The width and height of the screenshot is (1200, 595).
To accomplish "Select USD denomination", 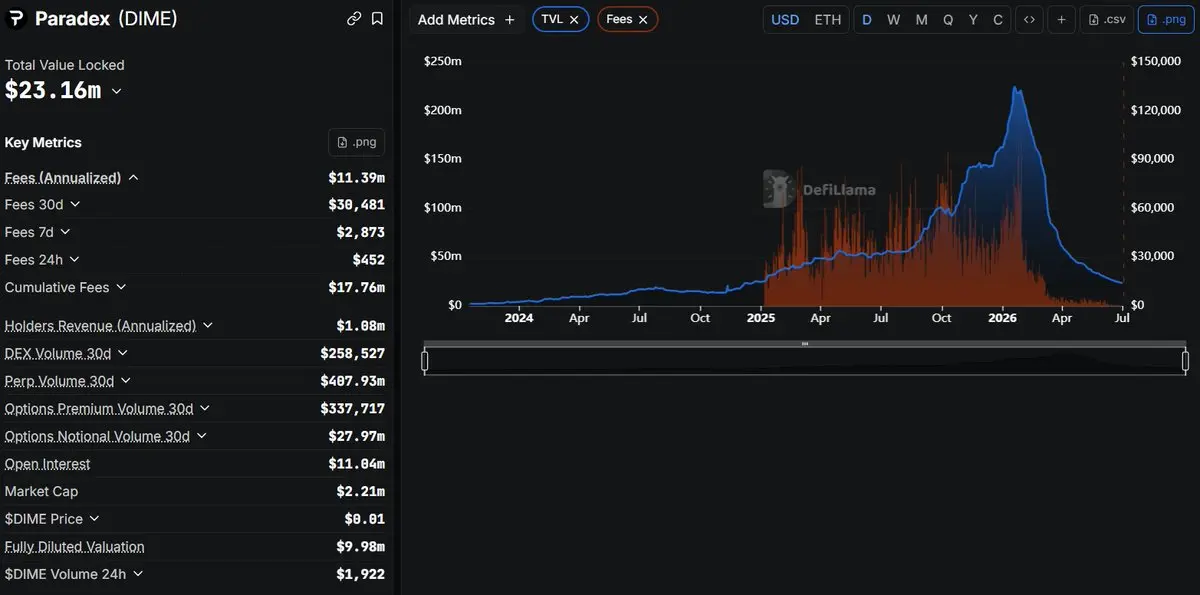I will pos(785,20).
